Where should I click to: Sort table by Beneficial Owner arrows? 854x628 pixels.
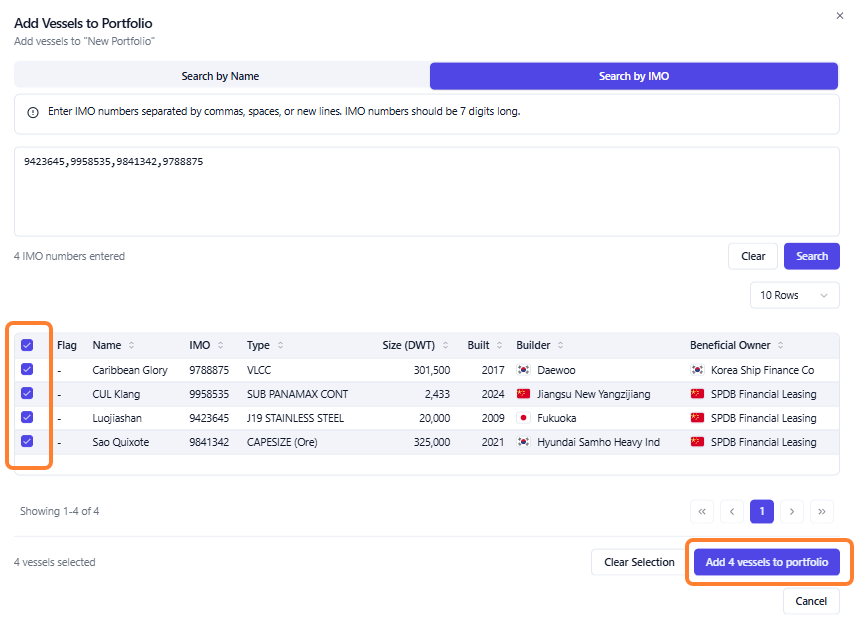click(780, 345)
